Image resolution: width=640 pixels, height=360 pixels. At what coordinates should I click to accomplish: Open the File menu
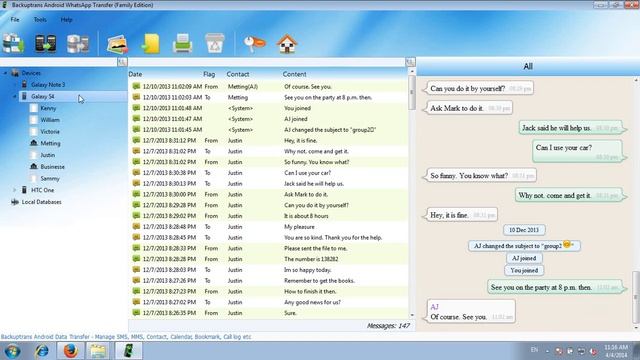(15, 20)
